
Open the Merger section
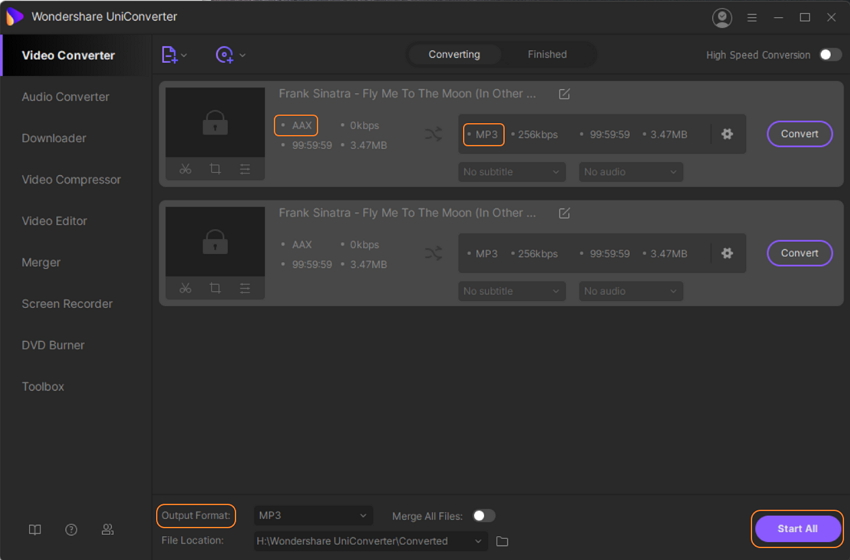(41, 262)
